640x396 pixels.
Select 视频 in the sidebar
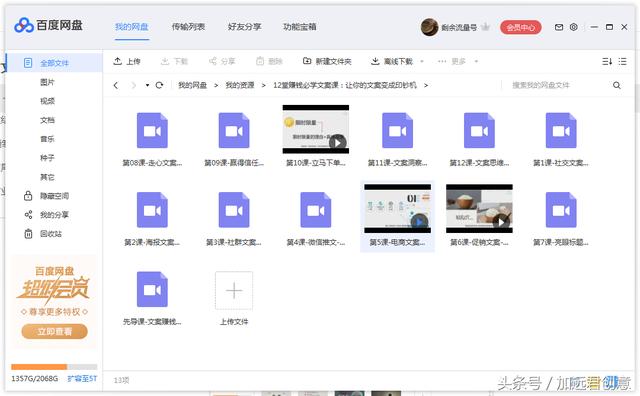47,101
